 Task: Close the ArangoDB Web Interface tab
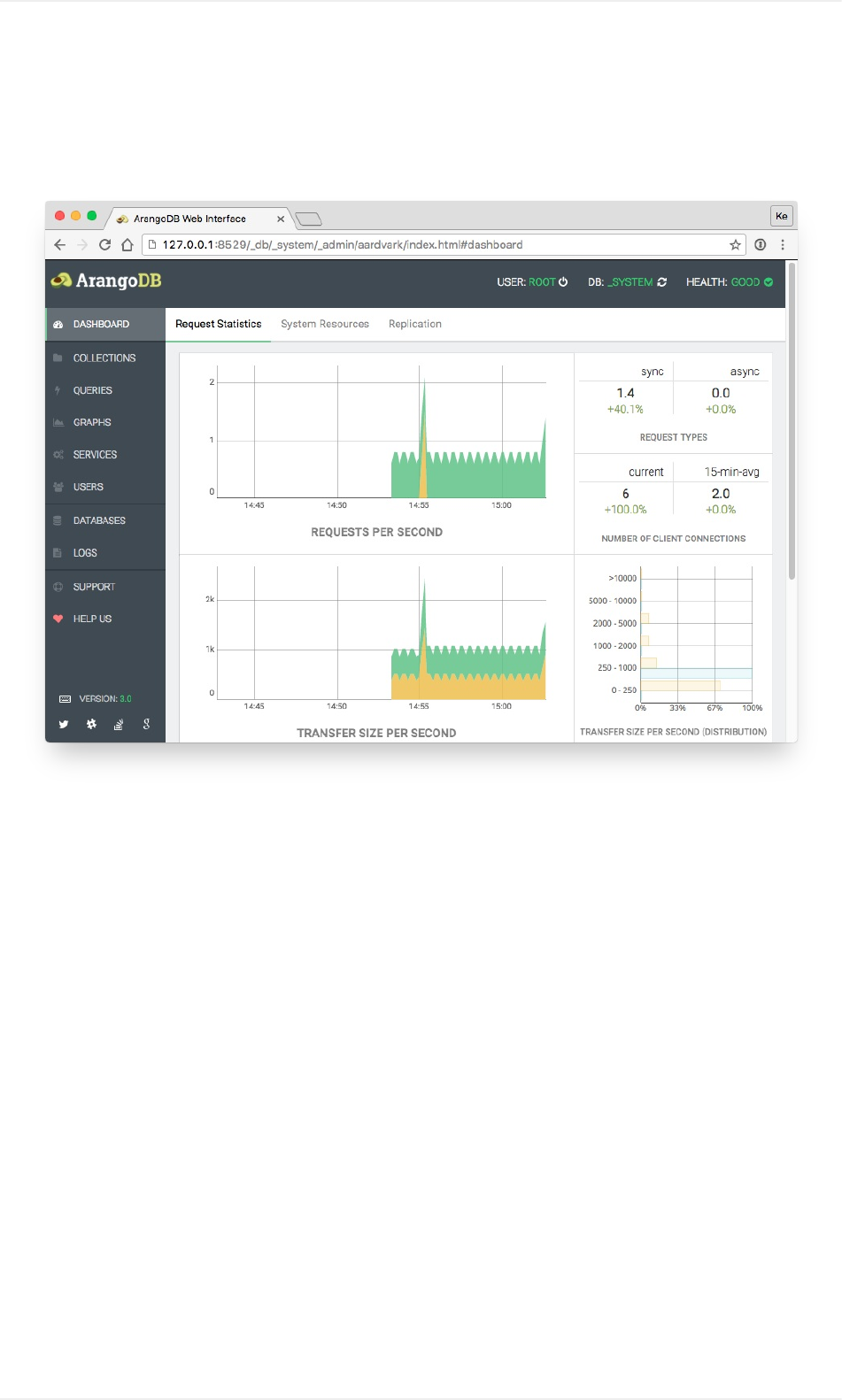[281, 219]
